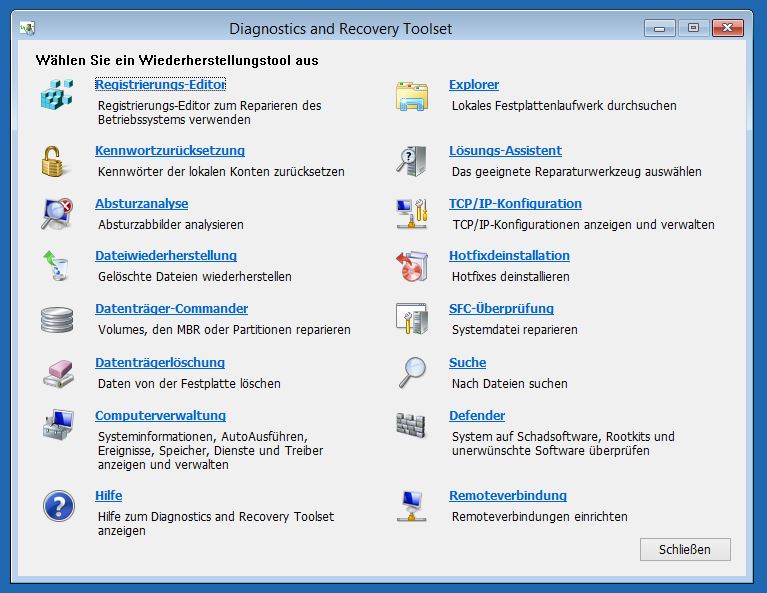Launch the Explorer link
767x593 pixels.
tap(474, 84)
